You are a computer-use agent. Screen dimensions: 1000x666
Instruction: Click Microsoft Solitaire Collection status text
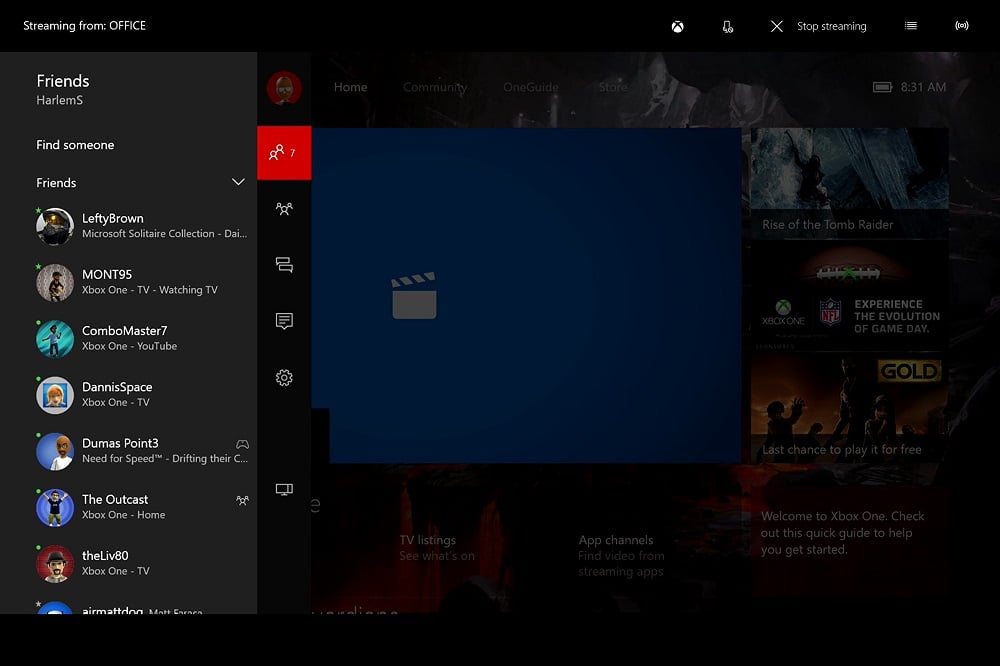tap(164, 233)
